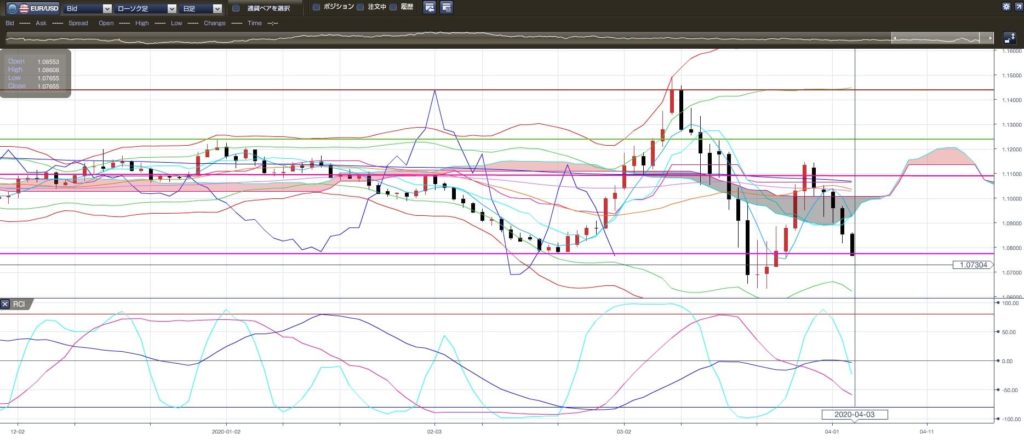Click the second chart layout icon beside 履歴
The width and height of the screenshot is (1024, 447).
(447, 7)
